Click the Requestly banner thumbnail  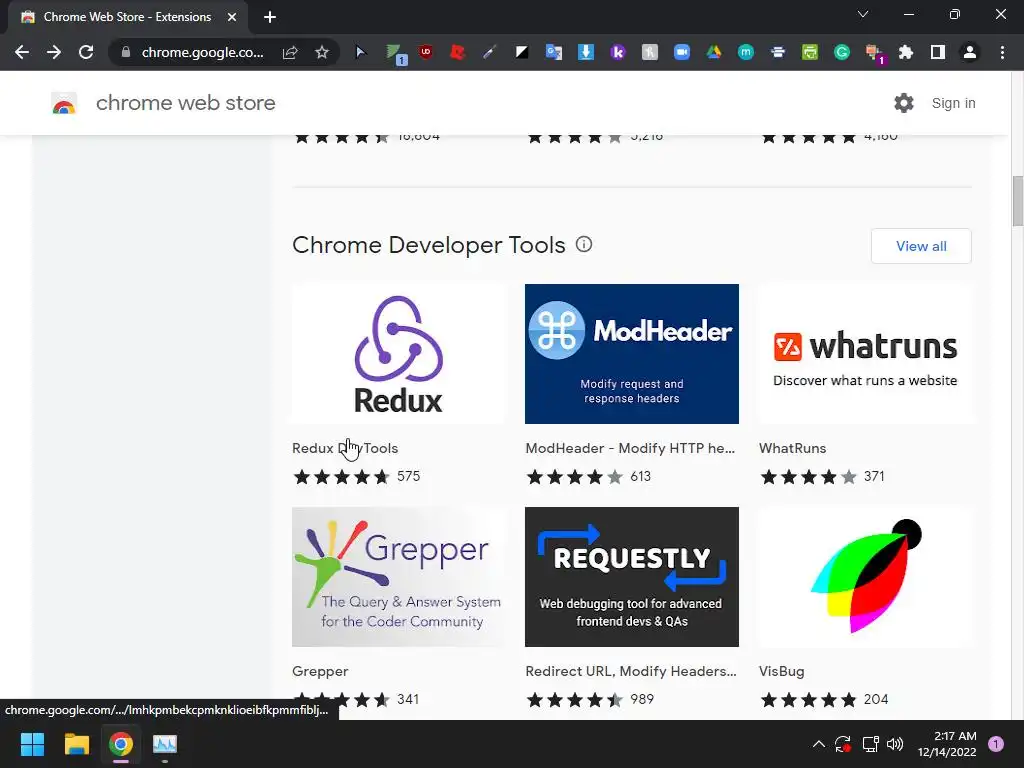point(632,577)
